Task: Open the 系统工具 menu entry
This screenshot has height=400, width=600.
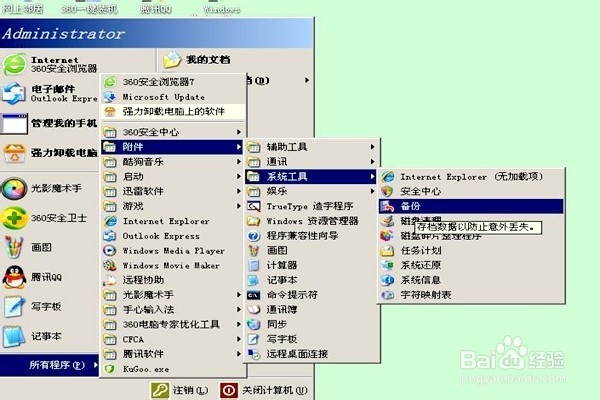Action: coord(311,176)
